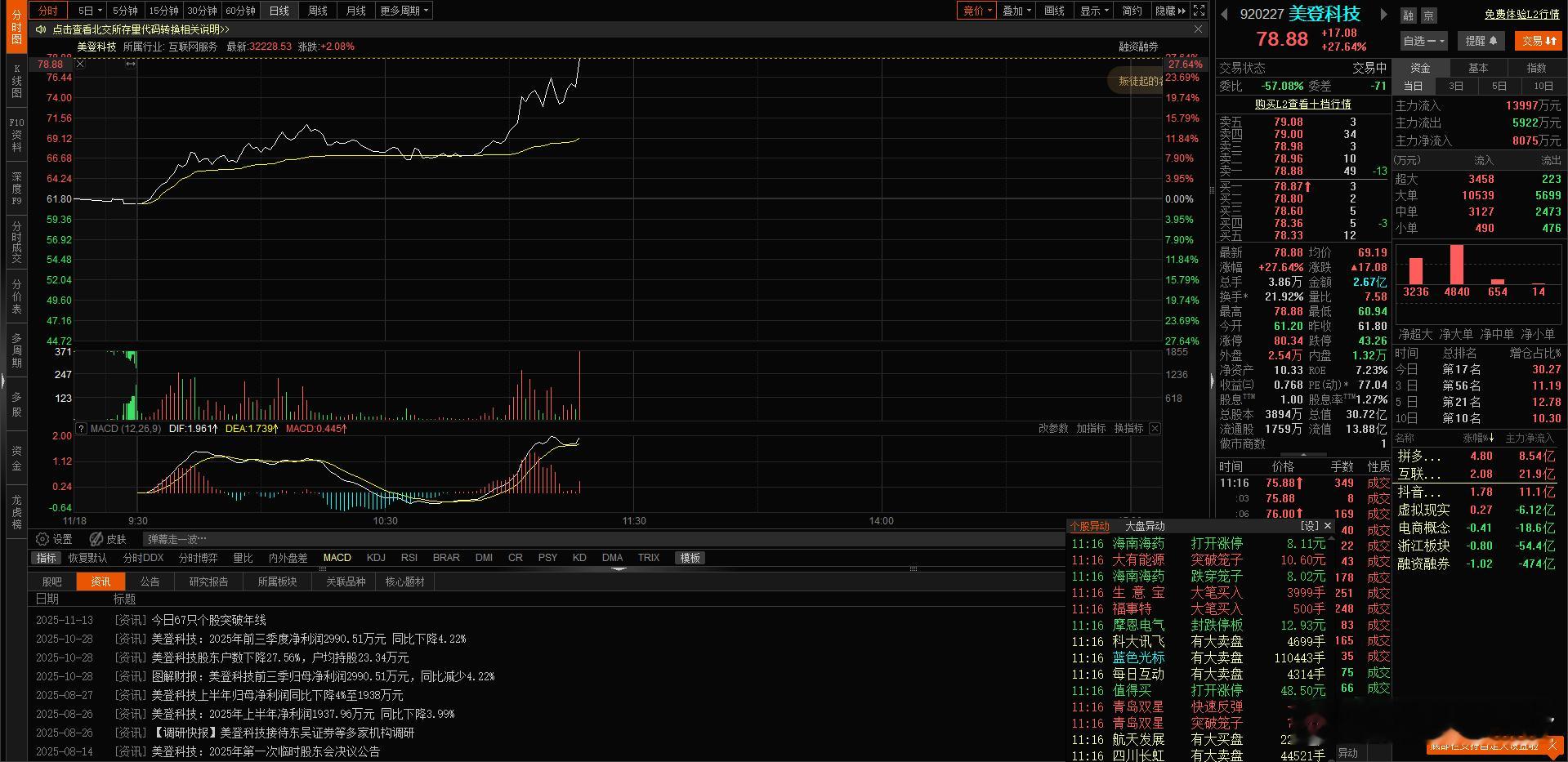Toggle the 简约 simple mode
Viewport: 1568px width, 762px height.
pos(1132,11)
